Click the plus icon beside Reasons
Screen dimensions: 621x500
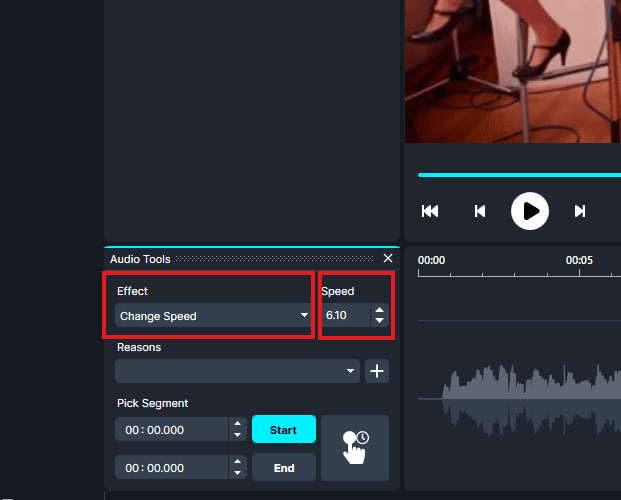click(x=377, y=371)
